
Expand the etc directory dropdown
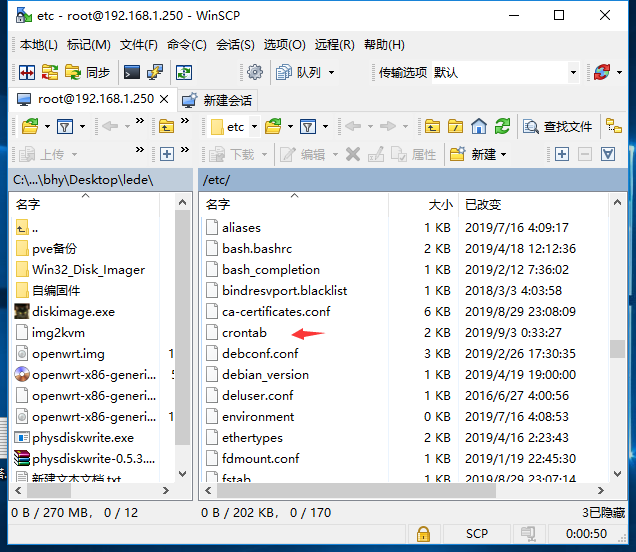[x=255, y=127]
